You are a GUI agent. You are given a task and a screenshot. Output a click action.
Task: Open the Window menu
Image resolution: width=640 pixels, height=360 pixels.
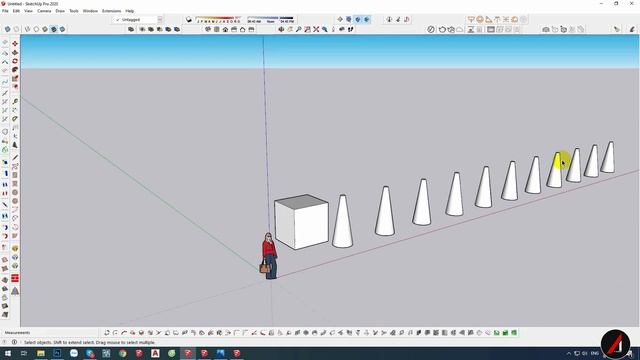coord(90,11)
